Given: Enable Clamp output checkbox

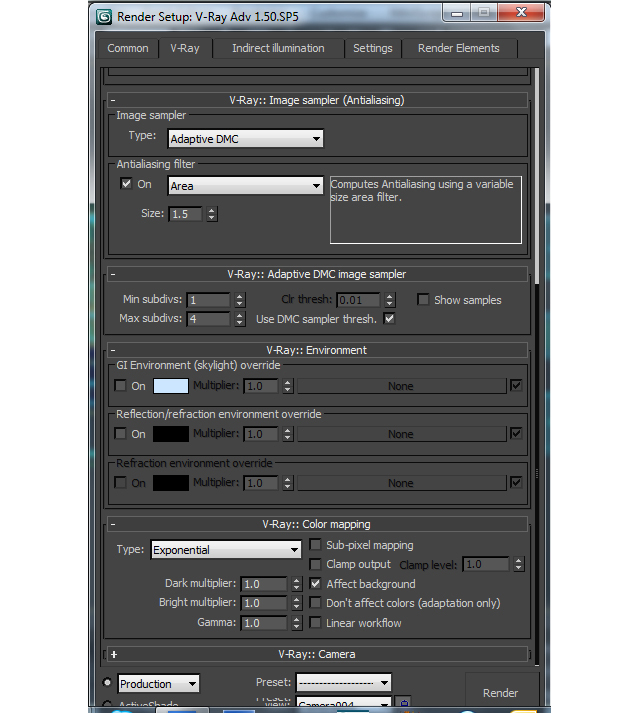Looking at the screenshot, I should coord(315,564).
